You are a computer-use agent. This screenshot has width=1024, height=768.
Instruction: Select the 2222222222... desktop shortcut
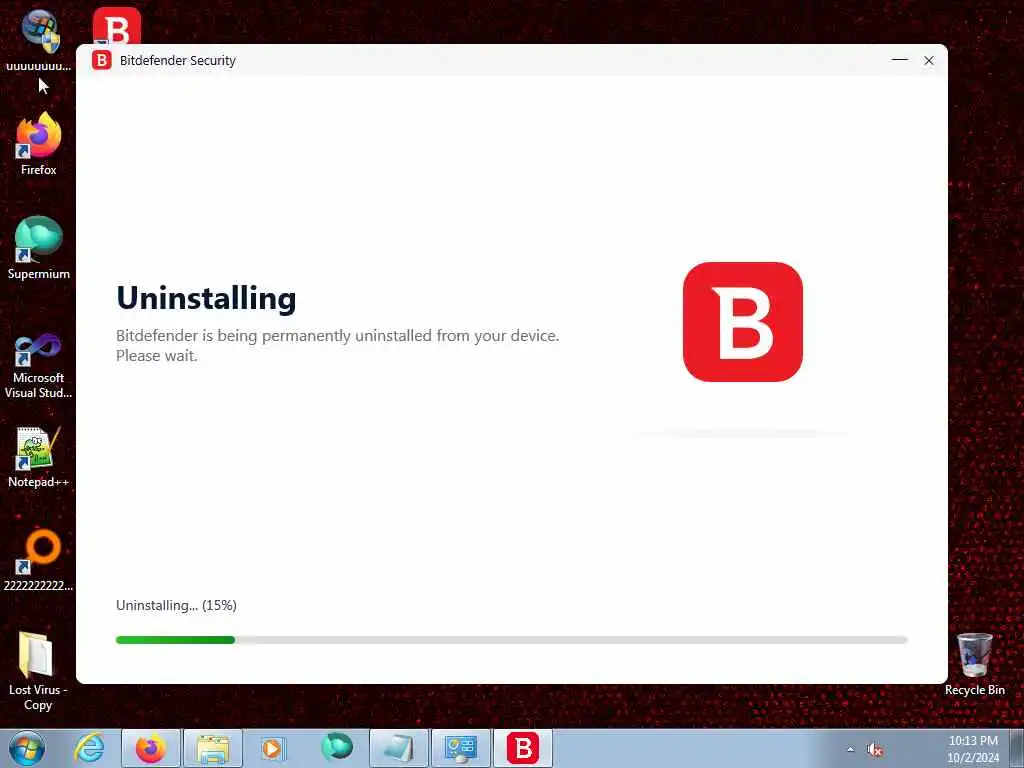pyautogui.click(x=39, y=560)
